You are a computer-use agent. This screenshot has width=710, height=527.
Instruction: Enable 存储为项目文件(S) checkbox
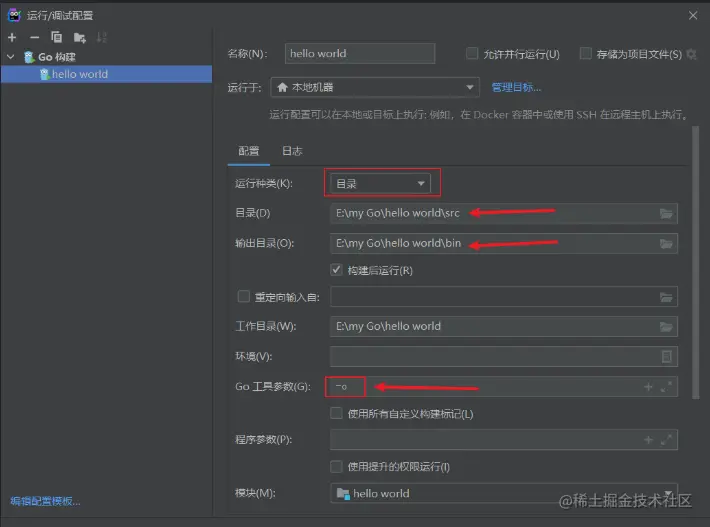[x=585, y=53]
